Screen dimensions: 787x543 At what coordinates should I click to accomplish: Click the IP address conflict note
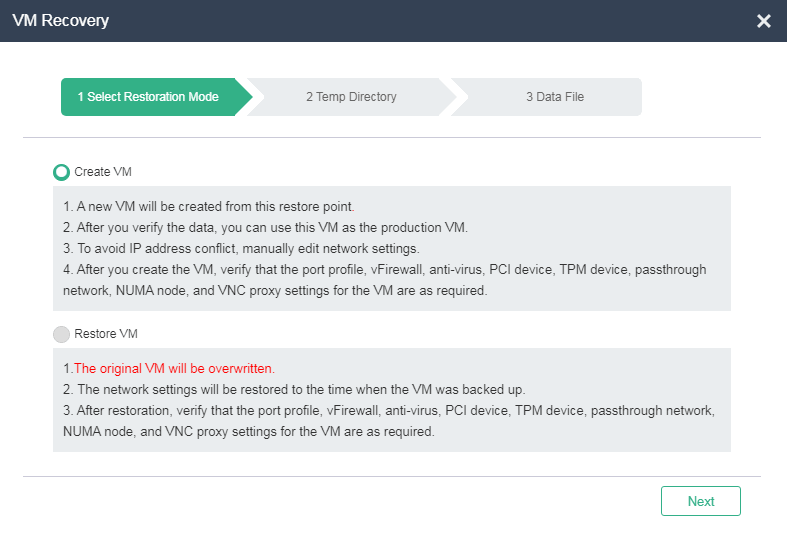[x=241, y=248]
